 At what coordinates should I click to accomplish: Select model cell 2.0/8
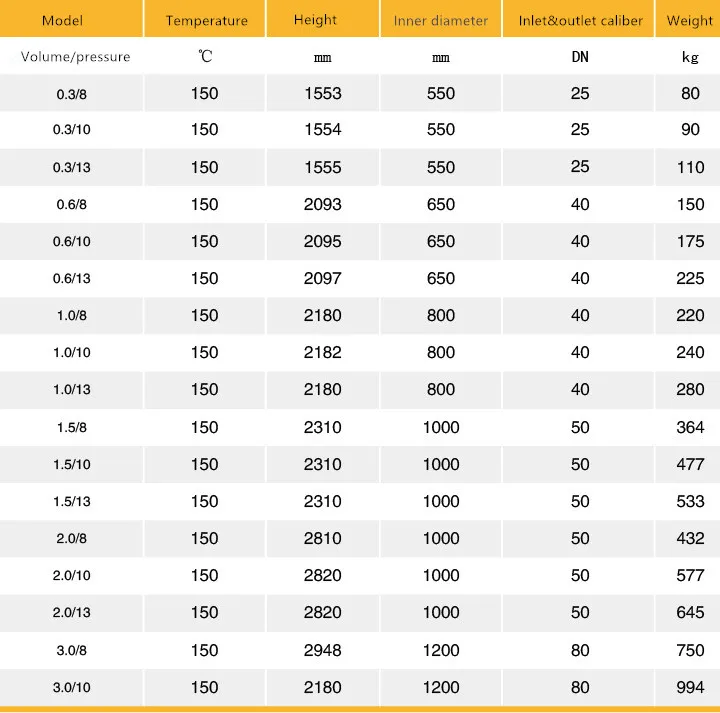(x=72, y=539)
